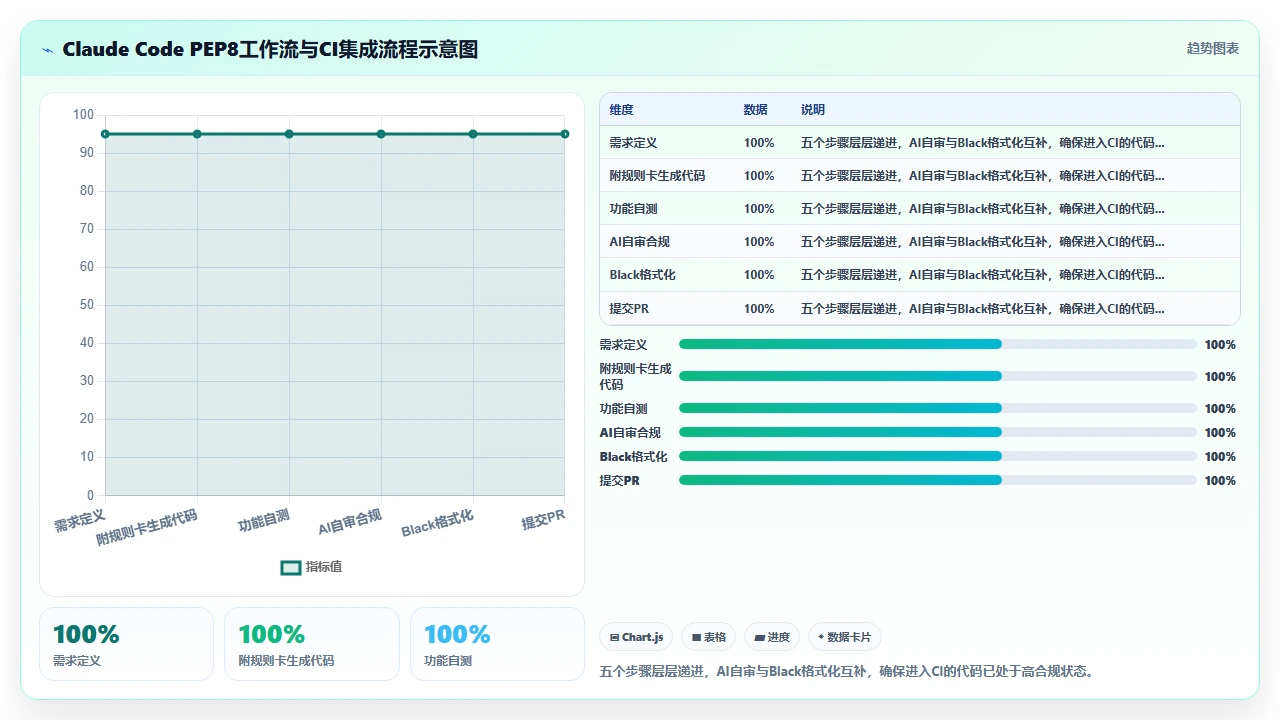
Task: Click the page title Claude Code PEP8工作流与CI集成流程示意图
Action: [x=270, y=49]
